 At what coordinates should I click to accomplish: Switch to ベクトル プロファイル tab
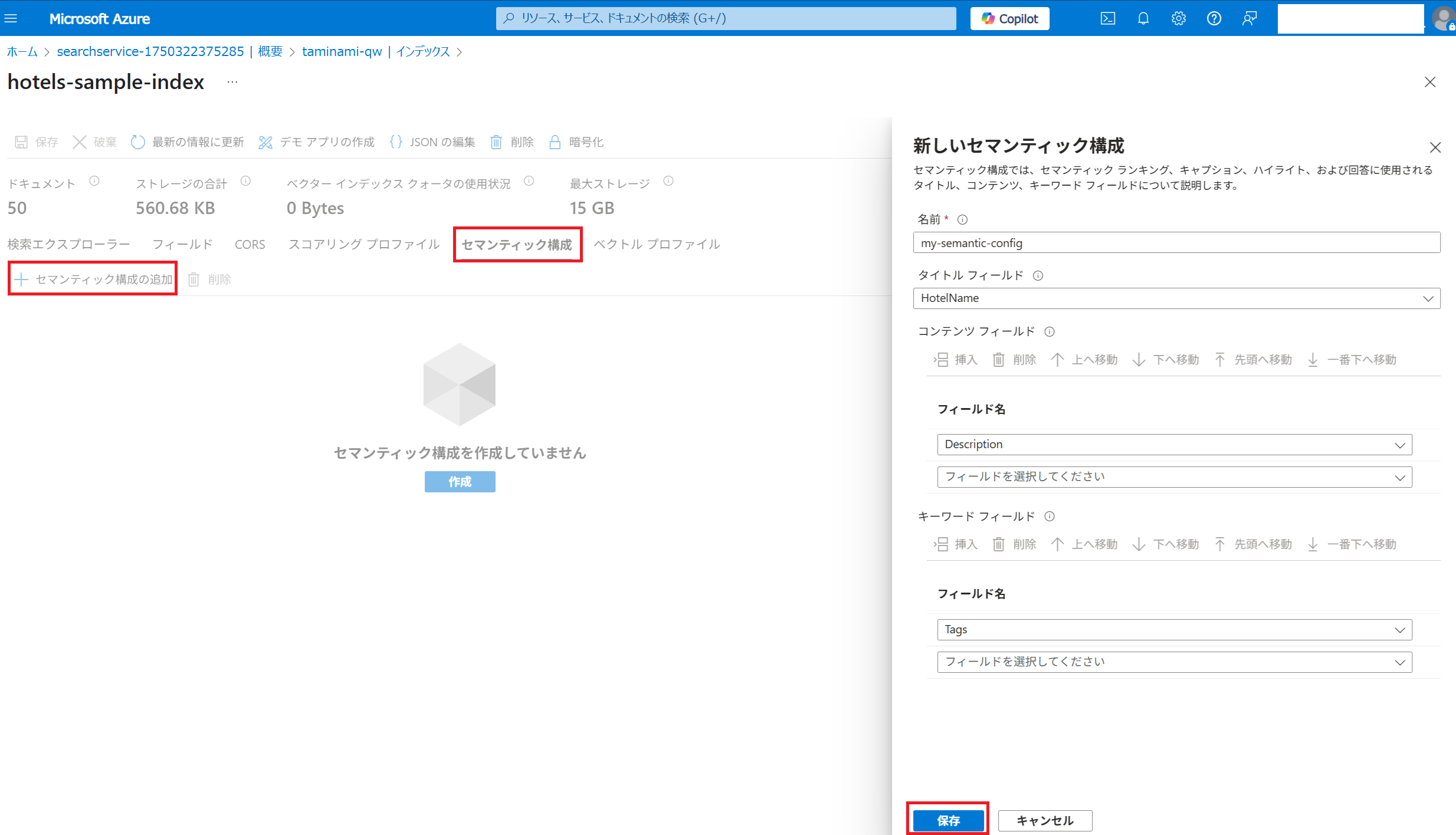click(657, 244)
